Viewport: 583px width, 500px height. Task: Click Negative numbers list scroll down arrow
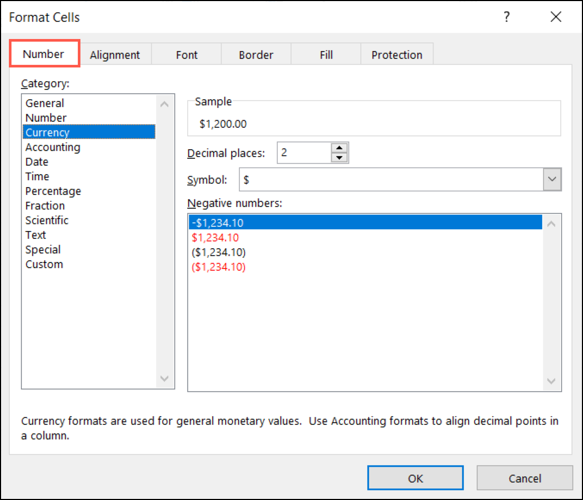[x=551, y=381]
